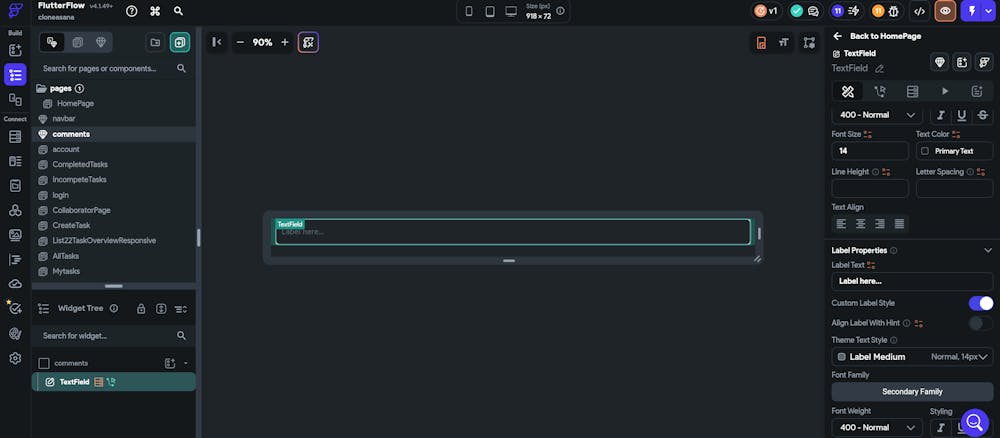Open the Custom Functions icon in the left rail
The image size is (1000, 438).
tap(15, 259)
